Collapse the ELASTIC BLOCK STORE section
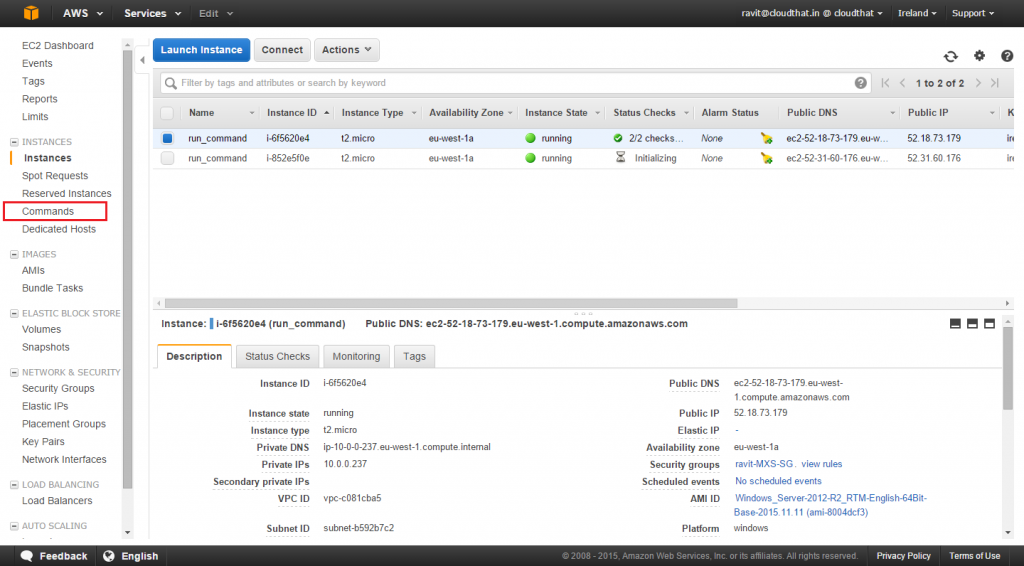This screenshot has width=1024, height=566. click(14, 313)
